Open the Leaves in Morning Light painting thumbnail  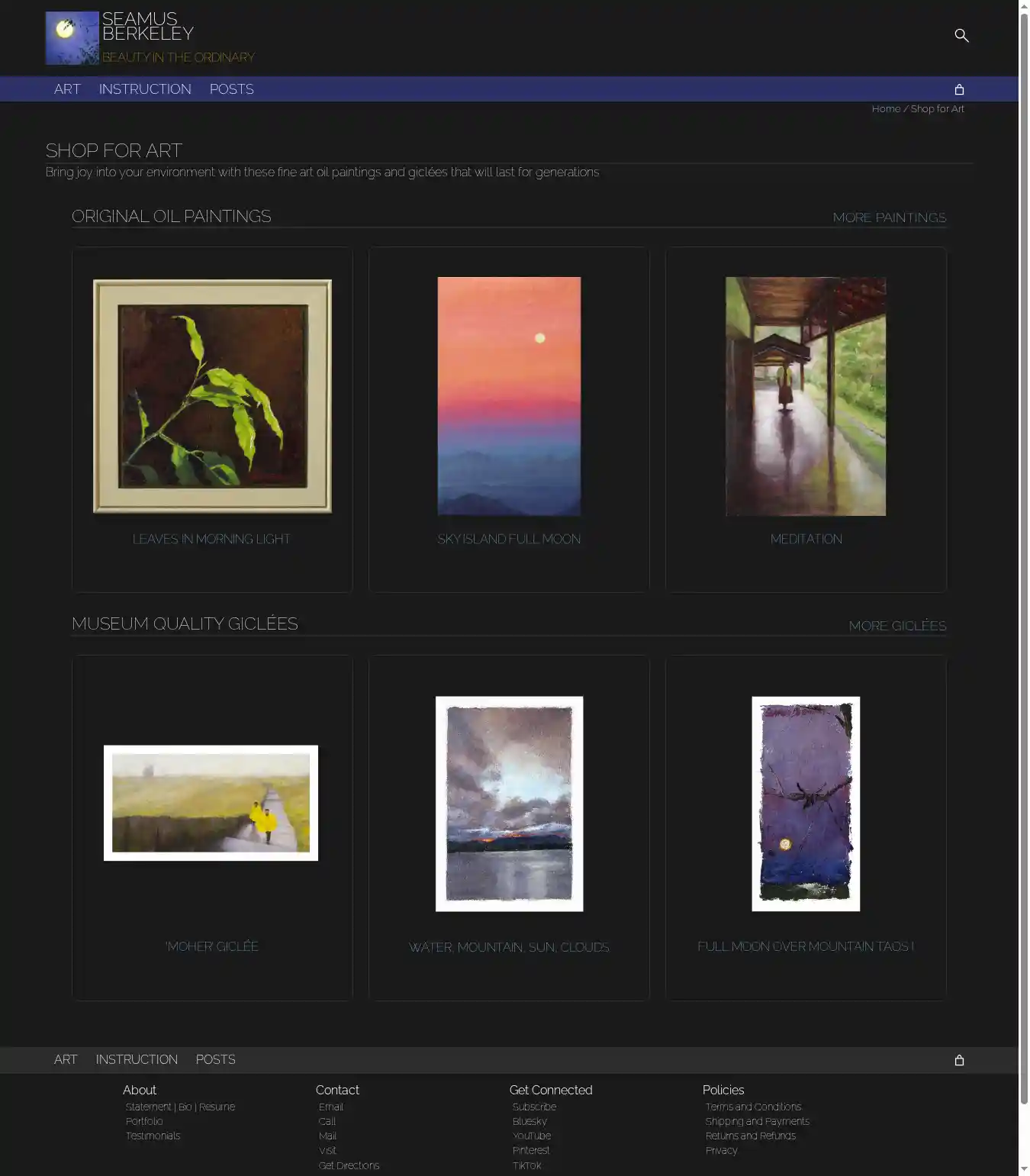[x=212, y=396]
